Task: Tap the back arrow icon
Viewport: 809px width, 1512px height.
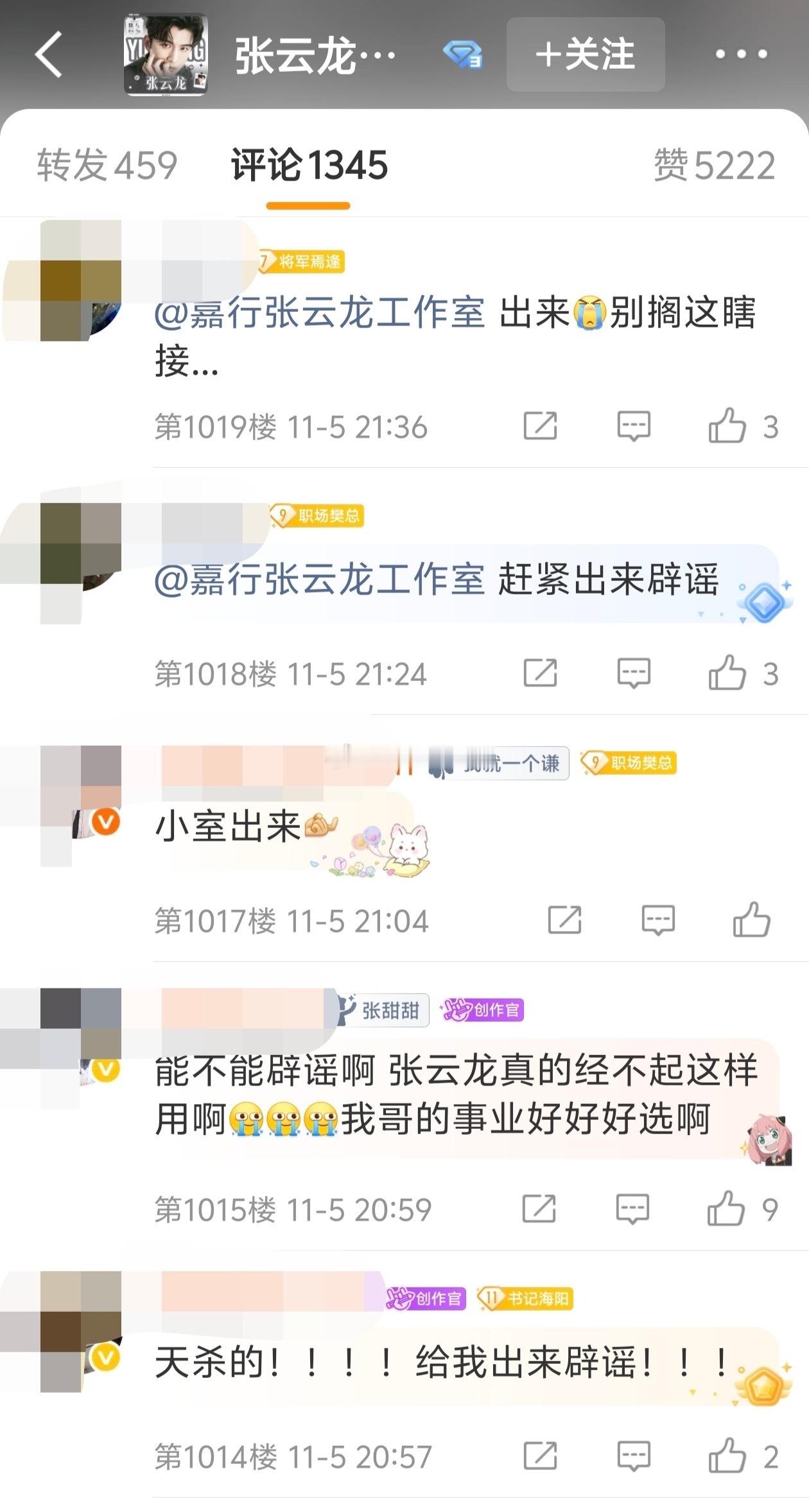Action: coord(49,55)
